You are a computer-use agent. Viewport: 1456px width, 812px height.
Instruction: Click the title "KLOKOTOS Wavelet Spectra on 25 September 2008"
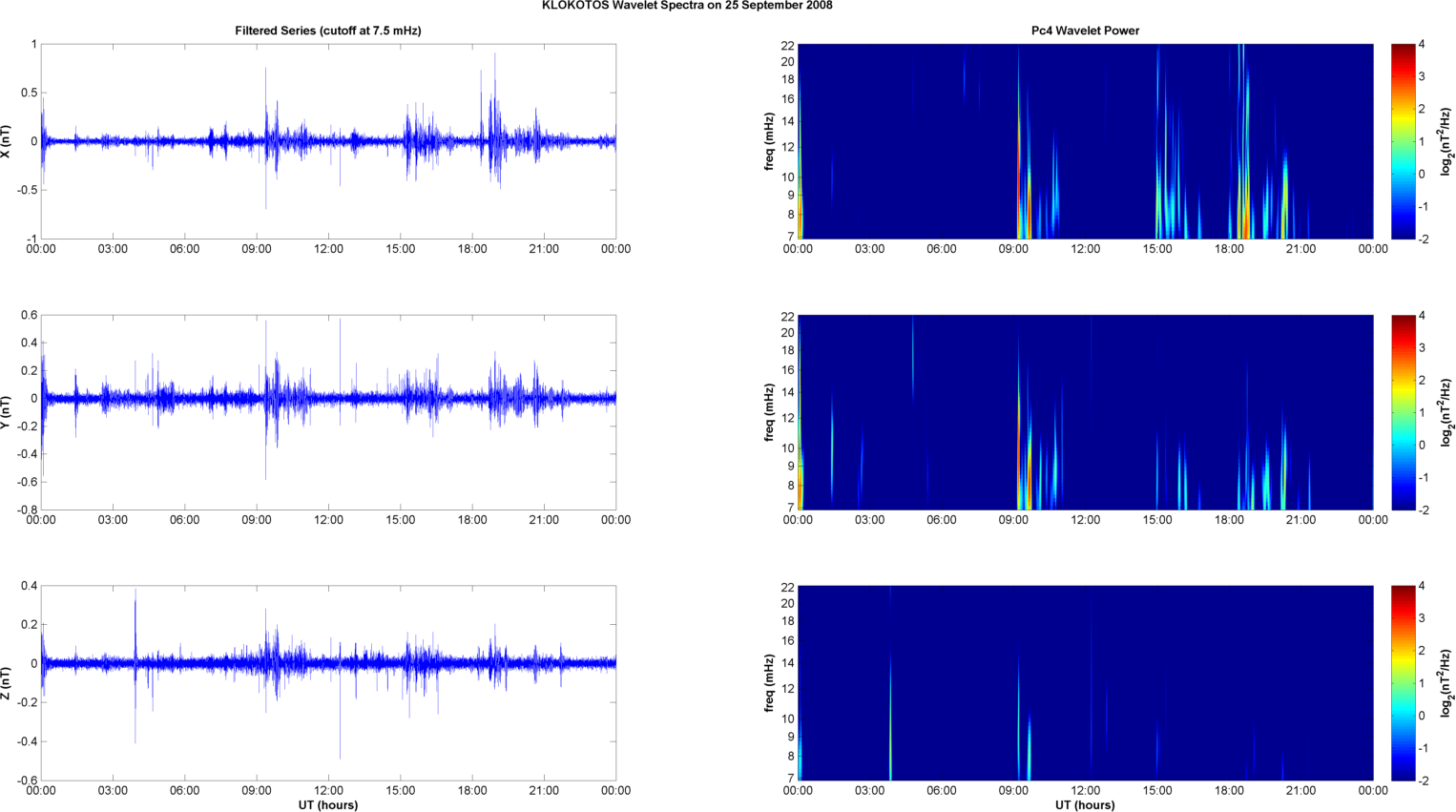687,6
